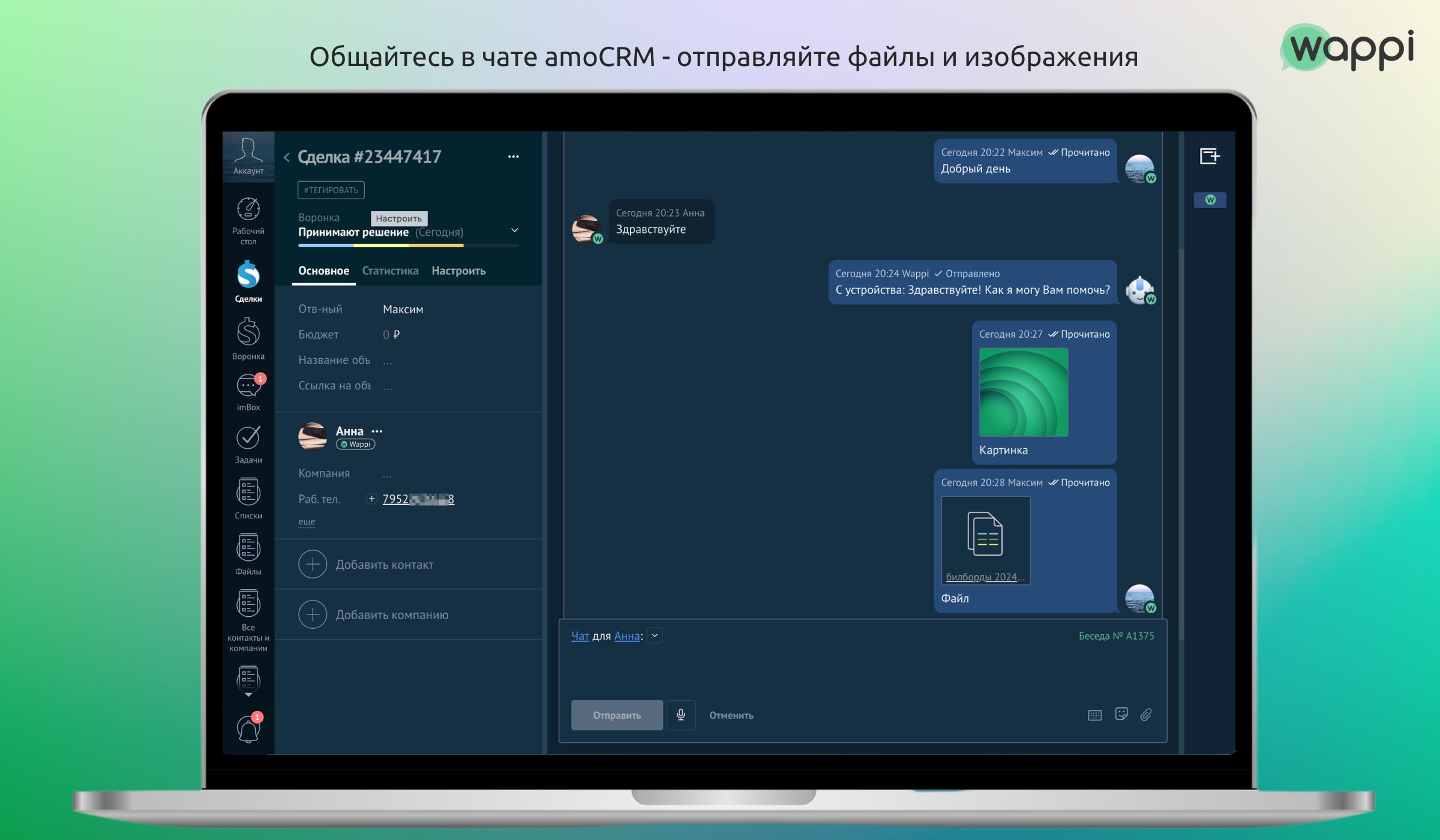The height and width of the screenshot is (840, 1440).
Task: Click the #ТЕГИРОВАТЬ tag button
Action: point(331,190)
